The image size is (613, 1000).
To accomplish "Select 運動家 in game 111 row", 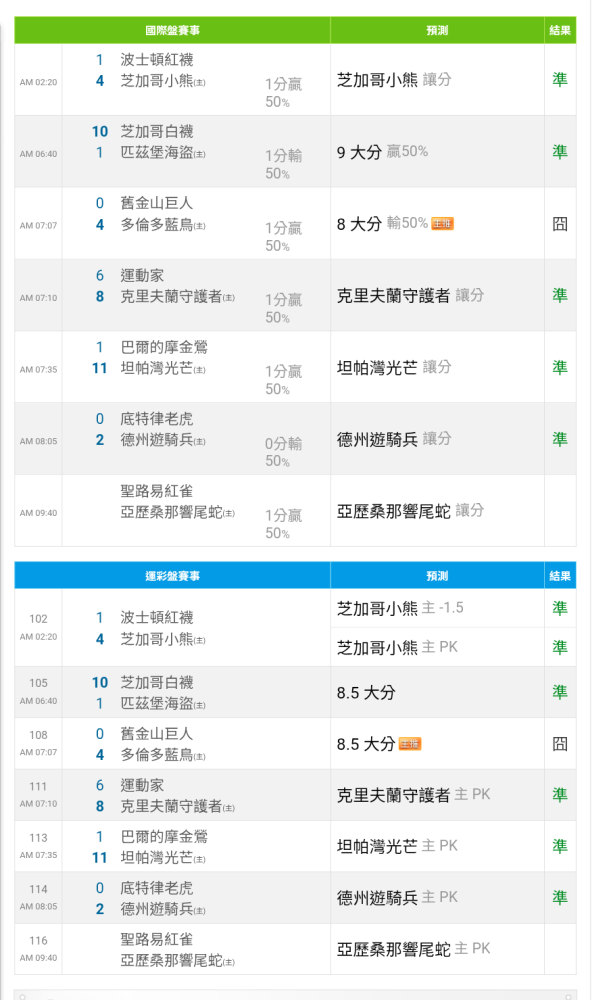I will [x=142, y=786].
